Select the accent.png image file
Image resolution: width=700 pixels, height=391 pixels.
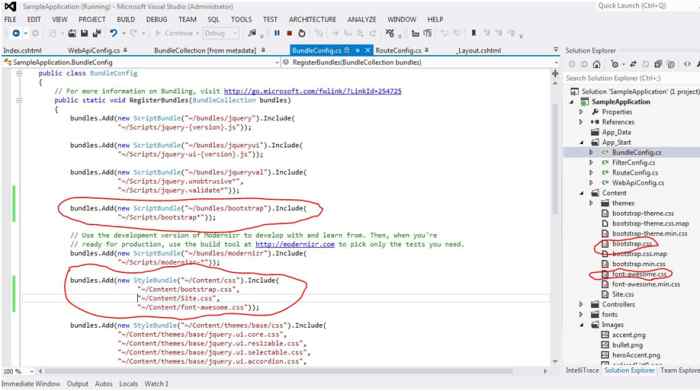tap(629, 335)
